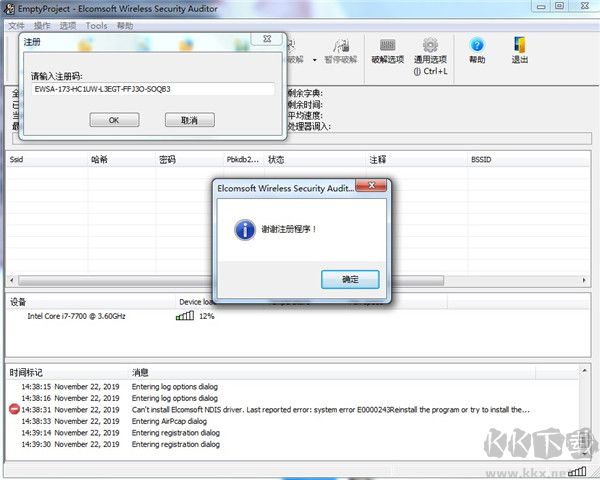Select the 14:38:15 Entering log options dialog entry

tap(293, 387)
